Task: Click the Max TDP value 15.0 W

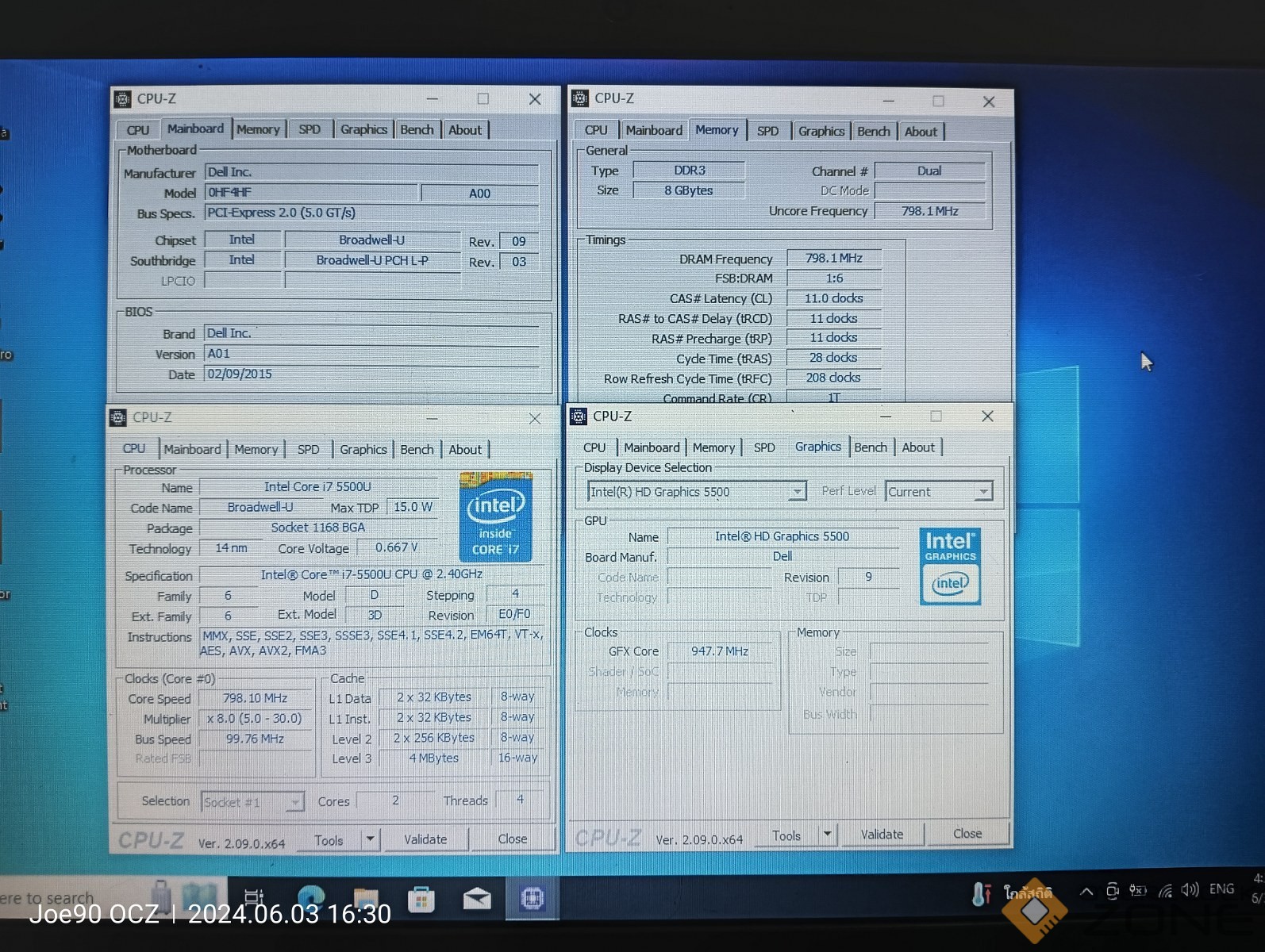Action: pyautogui.click(x=413, y=508)
